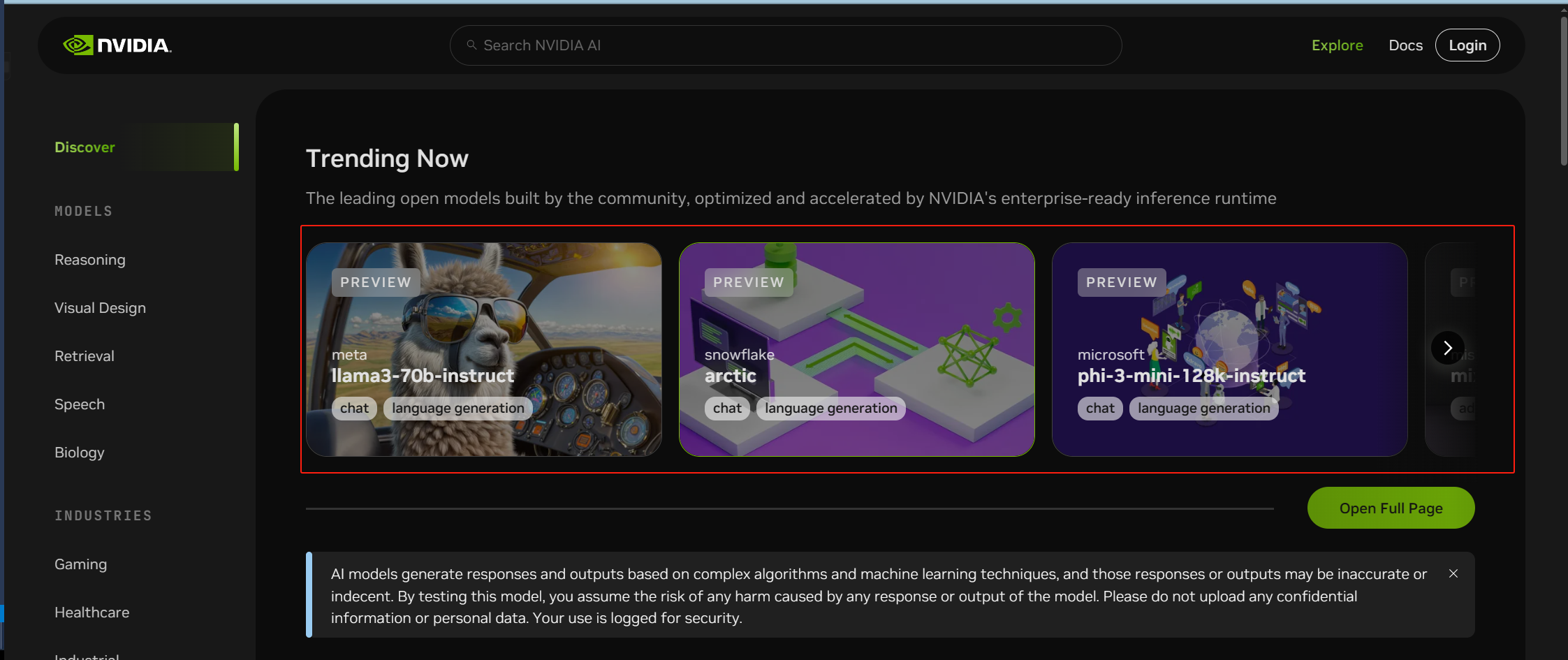The height and width of the screenshot is (660, 1568).
Task: Click the PREVIEW badge on llama3 card
Action: [x=376, y=282]
